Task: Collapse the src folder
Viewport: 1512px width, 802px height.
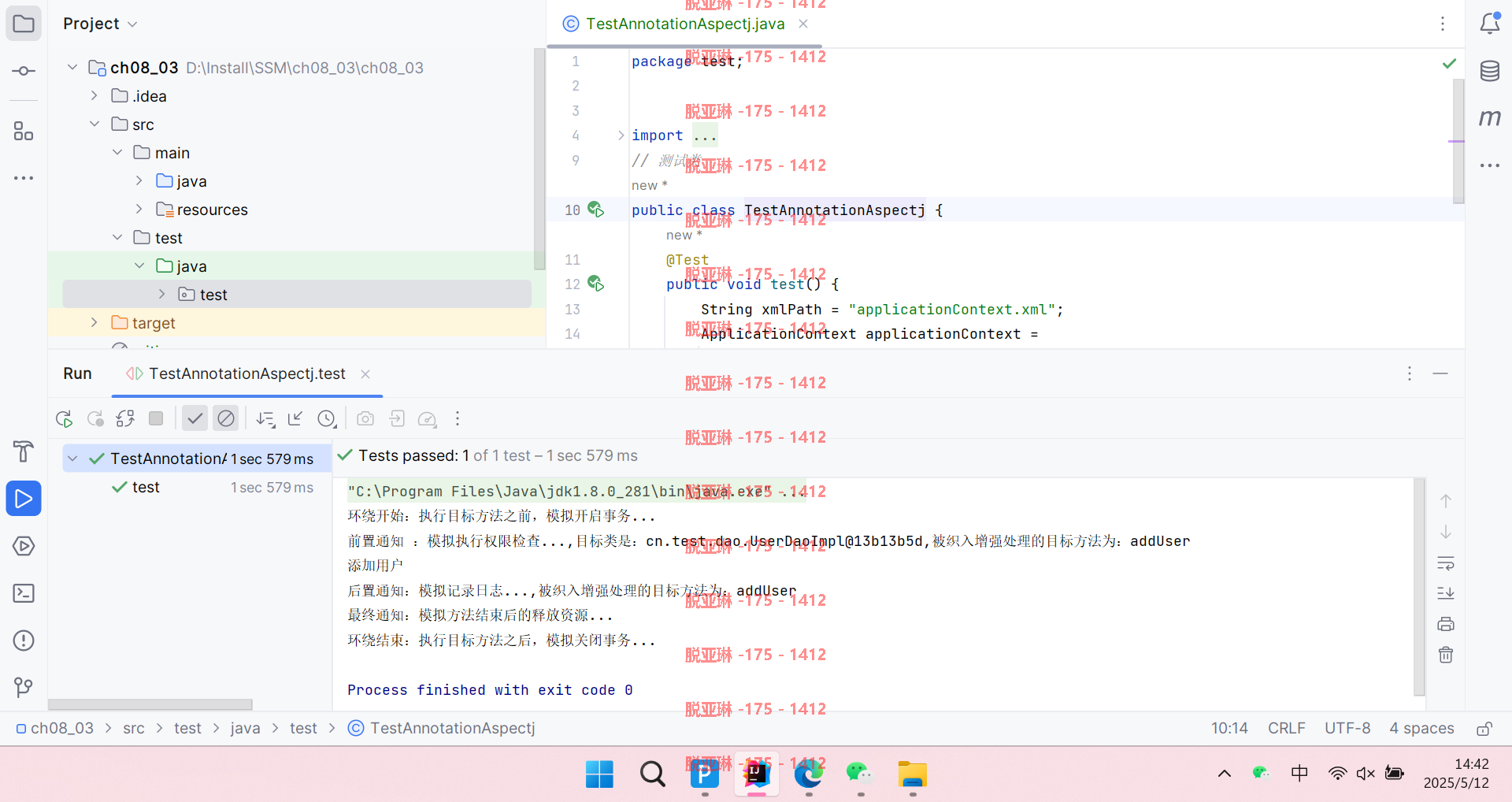Action: 94,124
